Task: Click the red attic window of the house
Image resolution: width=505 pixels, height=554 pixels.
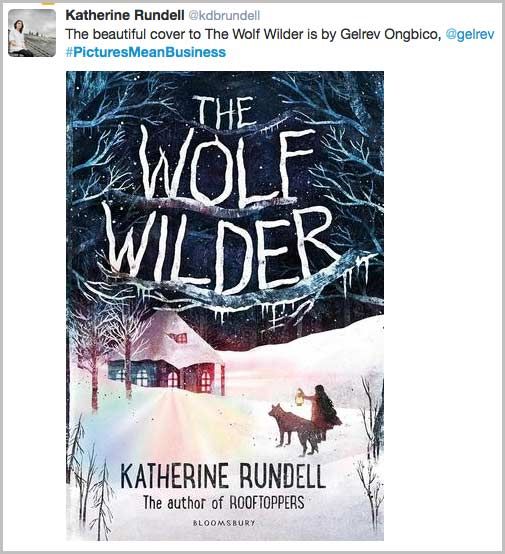Action: coord(178,338)
